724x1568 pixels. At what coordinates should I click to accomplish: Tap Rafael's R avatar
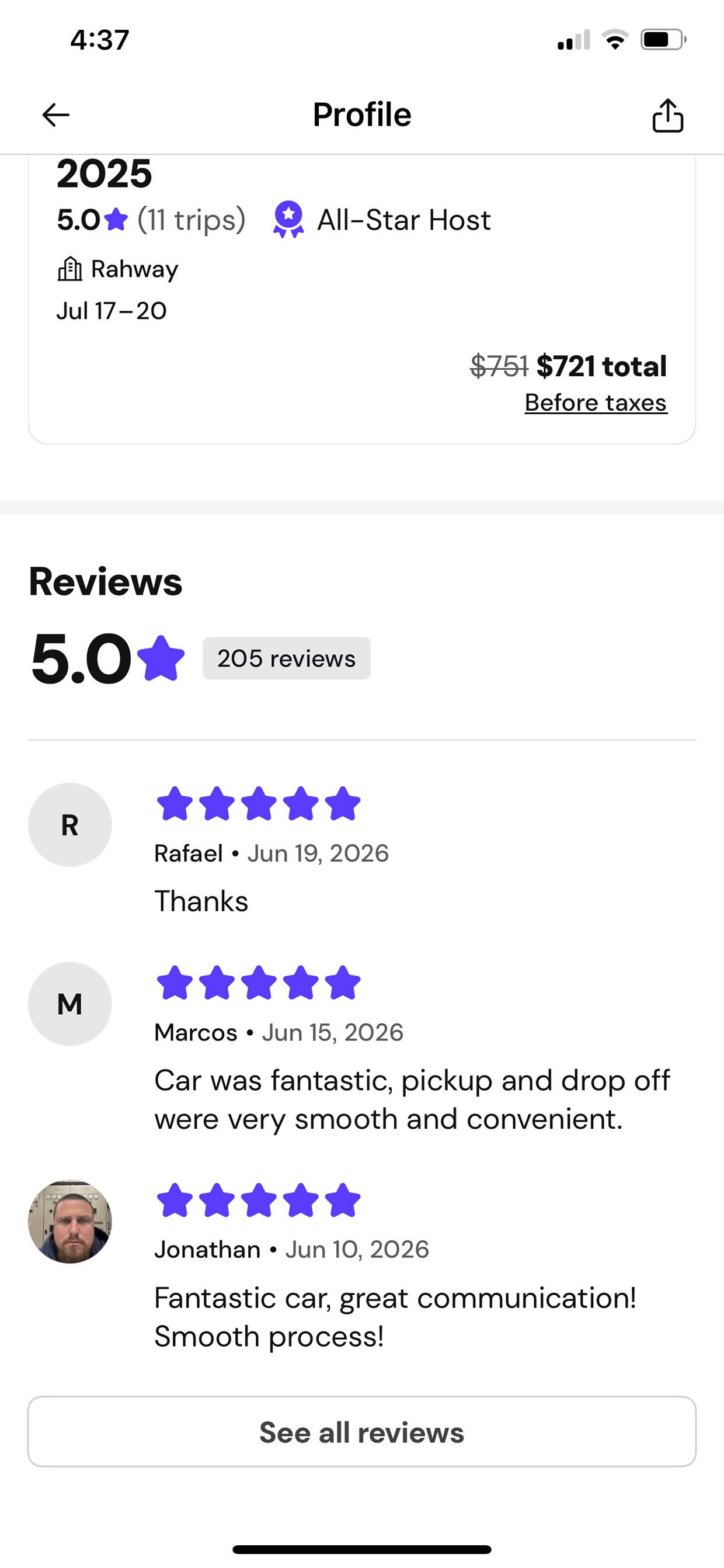(x=70, y=825)
